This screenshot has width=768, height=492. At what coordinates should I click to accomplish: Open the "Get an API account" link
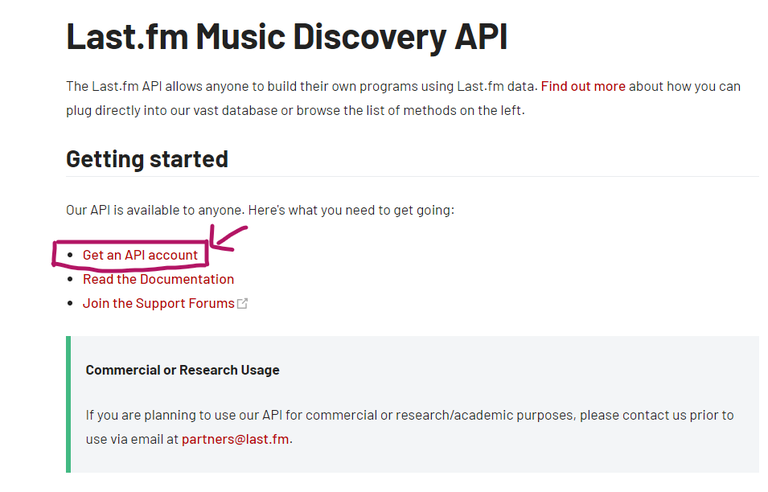click(x=140, y=255)
